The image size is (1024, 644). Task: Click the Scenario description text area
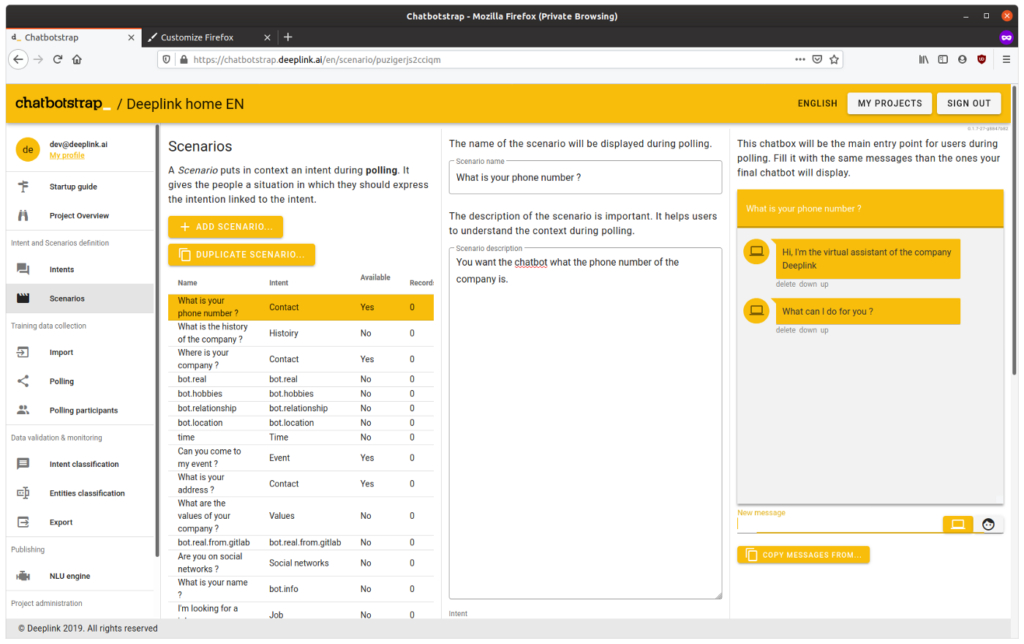point(585,423)
